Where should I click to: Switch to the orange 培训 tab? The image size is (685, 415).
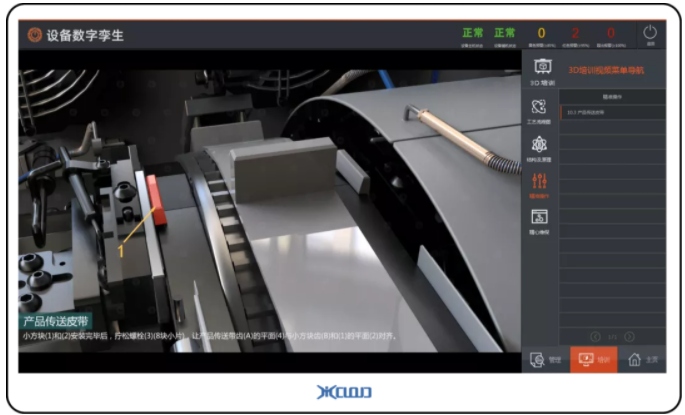point(593,360)
